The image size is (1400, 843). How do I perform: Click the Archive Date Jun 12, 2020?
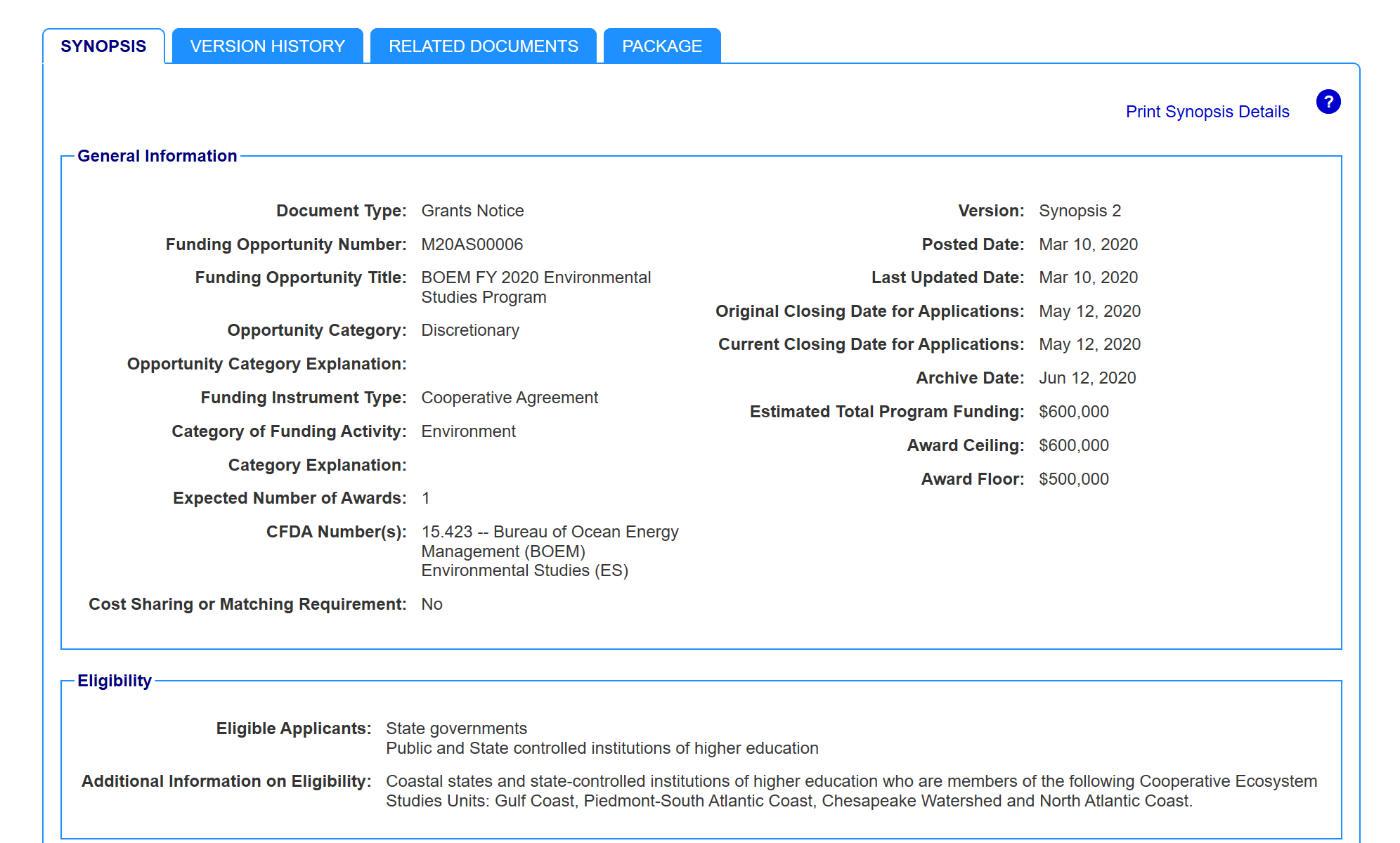1087,378
